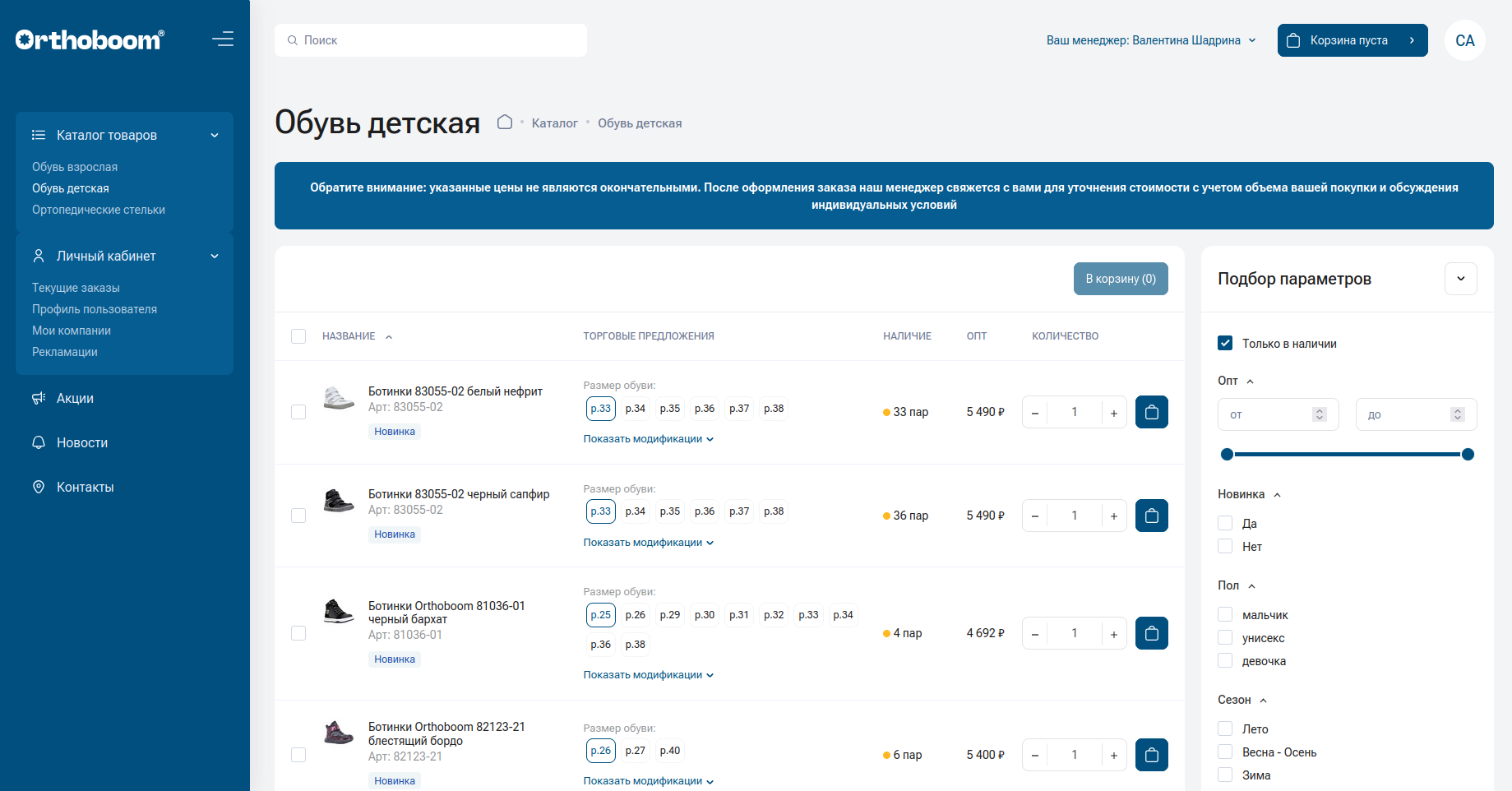Add белый нефрит boots to cart icon
The image size is (1512, 791).
(1151, 412)
